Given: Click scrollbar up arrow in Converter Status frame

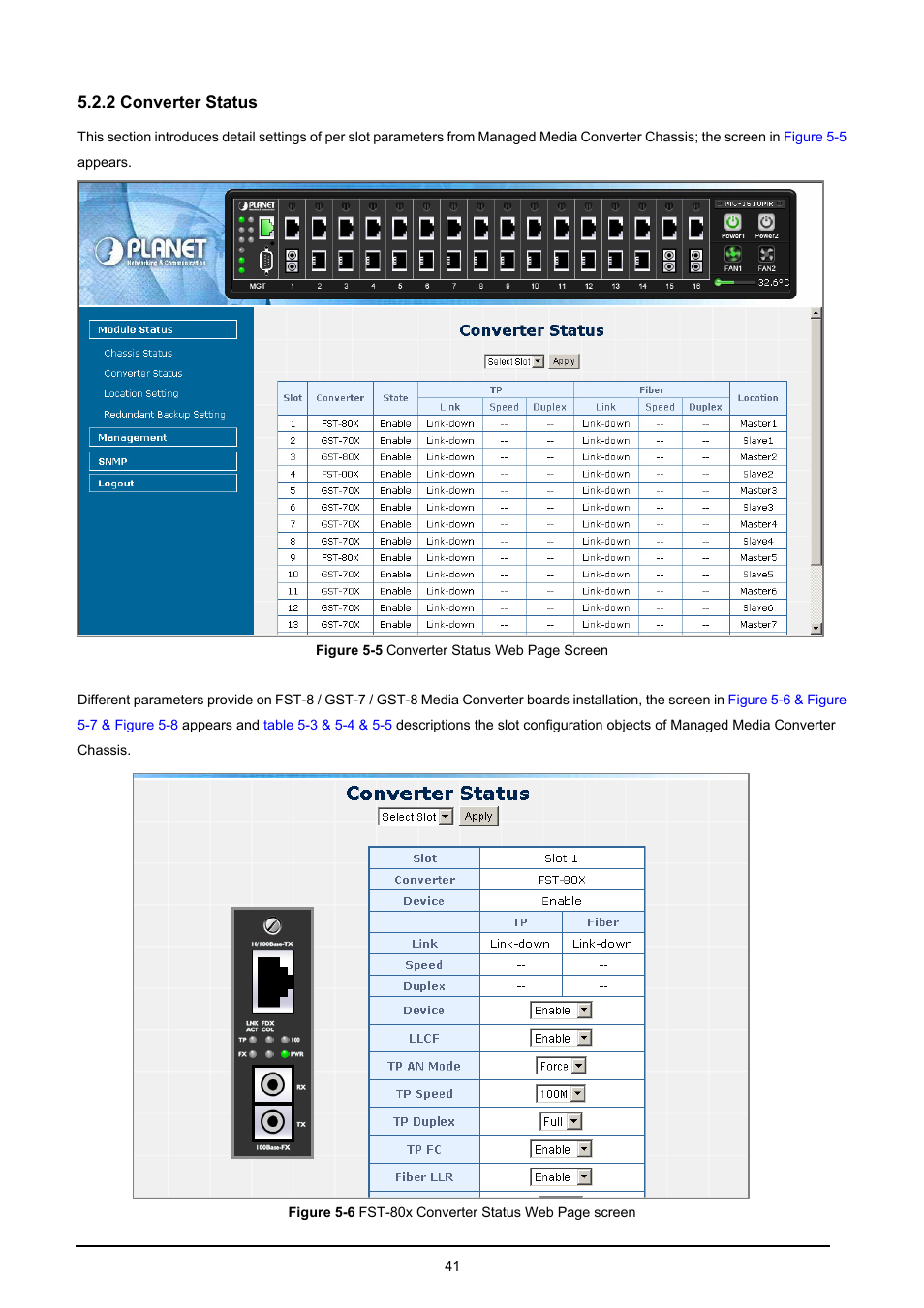Looking at the screenshot, I should pyautogui.click(x=816, y=313).
